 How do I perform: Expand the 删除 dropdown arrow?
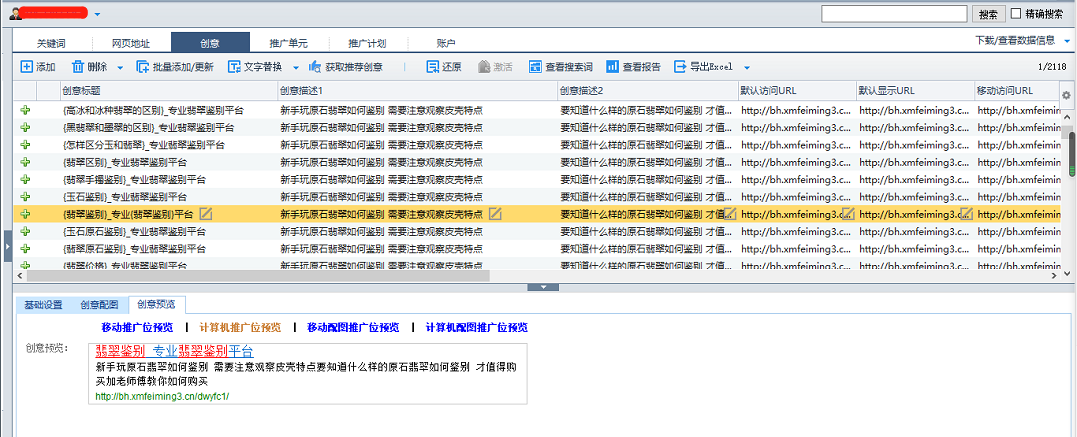(x=120, y=68)
